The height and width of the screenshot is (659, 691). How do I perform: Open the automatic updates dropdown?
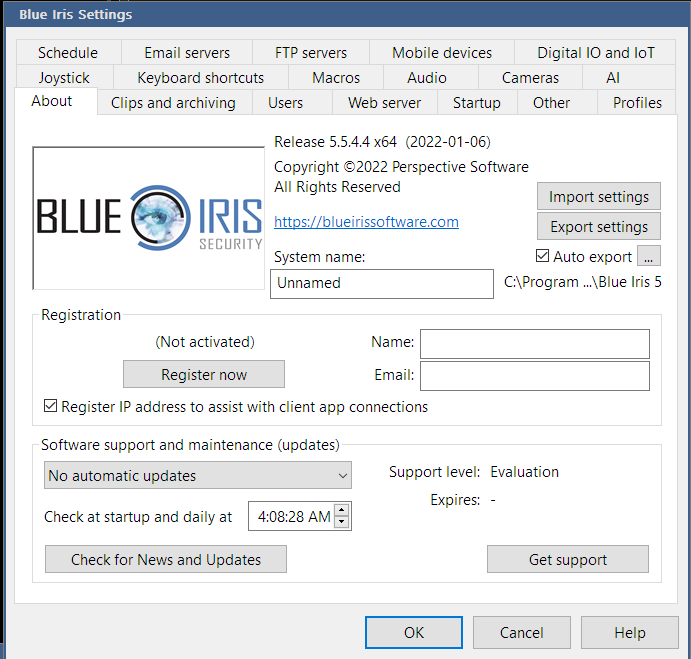click(x=198, y=475)
